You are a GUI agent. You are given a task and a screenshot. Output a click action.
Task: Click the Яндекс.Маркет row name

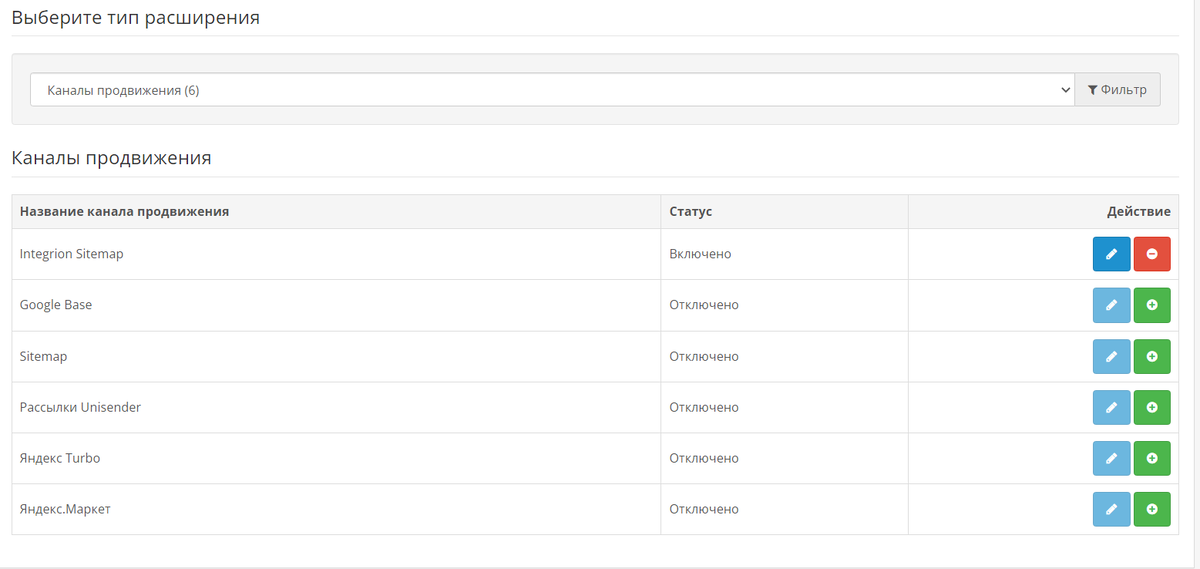[65, 509]
